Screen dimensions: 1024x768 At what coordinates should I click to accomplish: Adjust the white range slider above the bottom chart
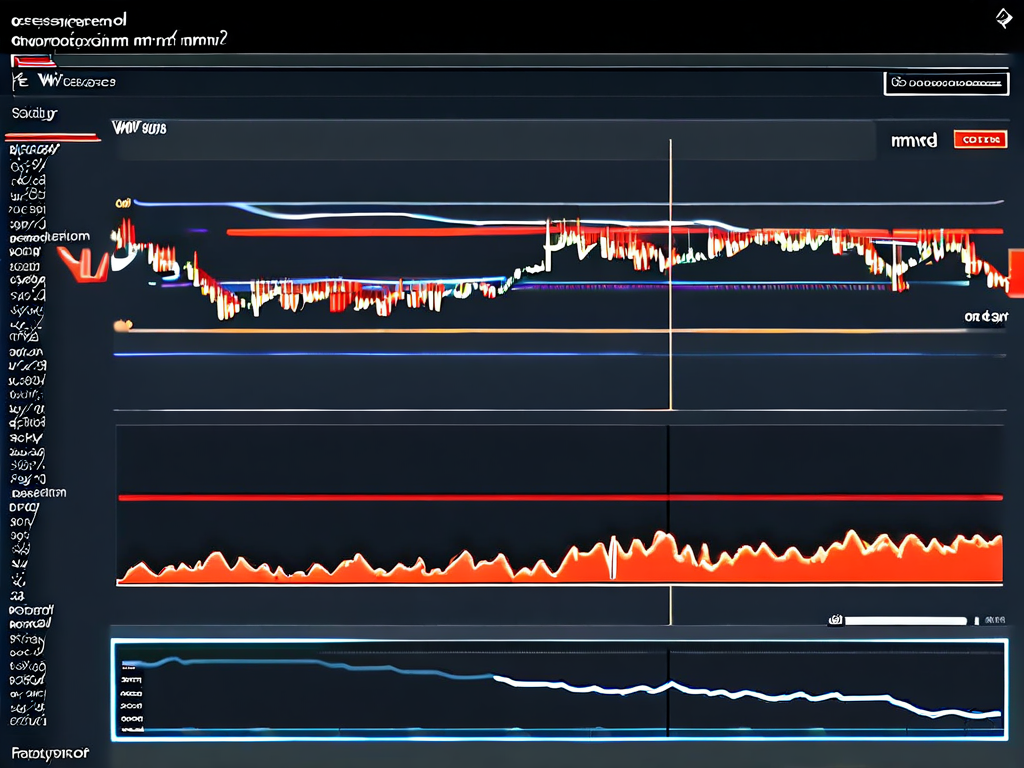coord(906,620)
